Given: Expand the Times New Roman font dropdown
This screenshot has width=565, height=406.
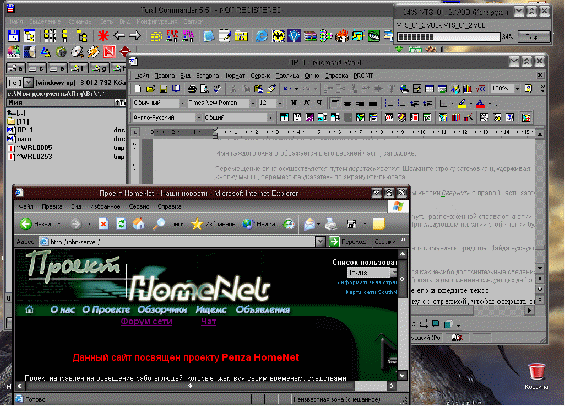Looking at the screenshot, I should [x=253, y=103].
